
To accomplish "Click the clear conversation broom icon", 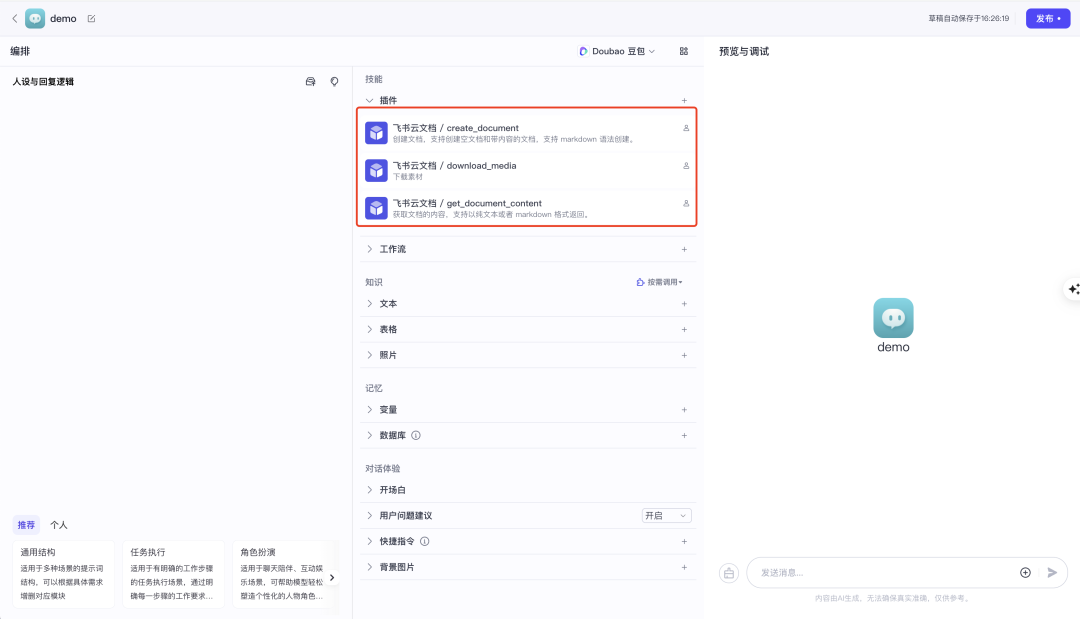I will point(729,573).
